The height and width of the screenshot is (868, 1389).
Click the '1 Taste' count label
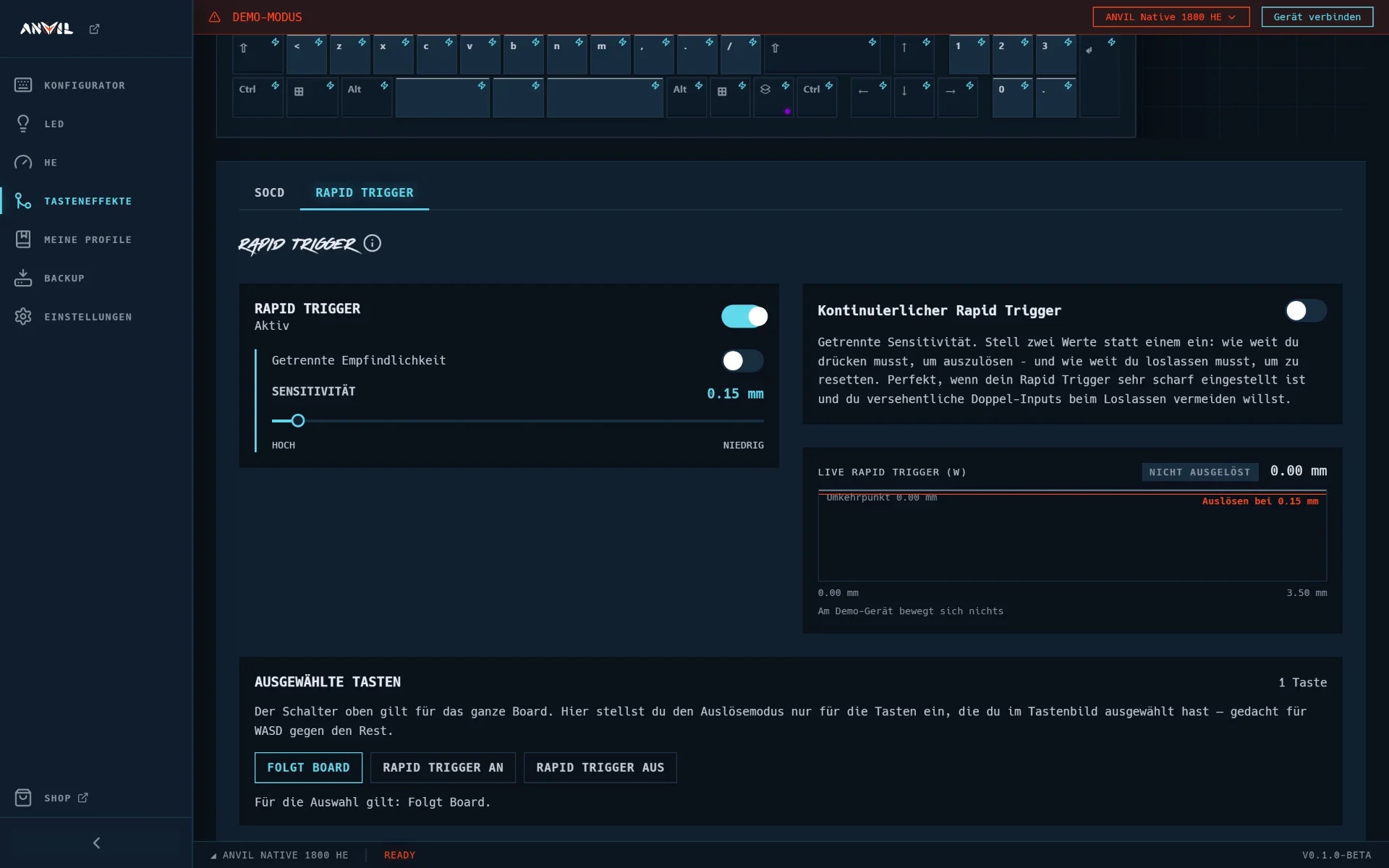tap(1302, 682)
